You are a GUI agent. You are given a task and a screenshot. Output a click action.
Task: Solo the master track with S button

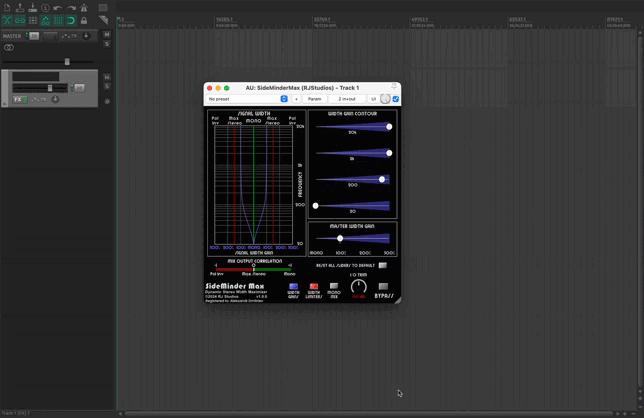point(107,44)
